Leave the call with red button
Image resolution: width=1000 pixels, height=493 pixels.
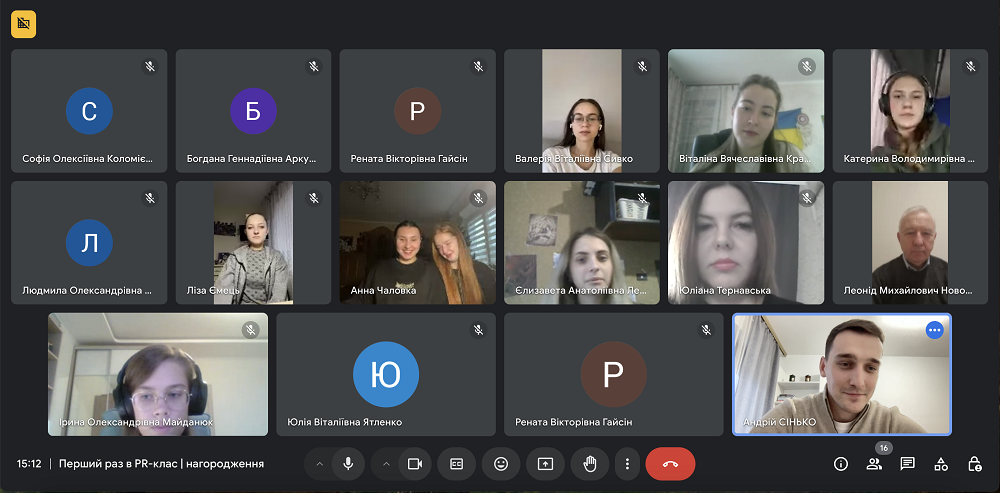click(x=670, y=464)
